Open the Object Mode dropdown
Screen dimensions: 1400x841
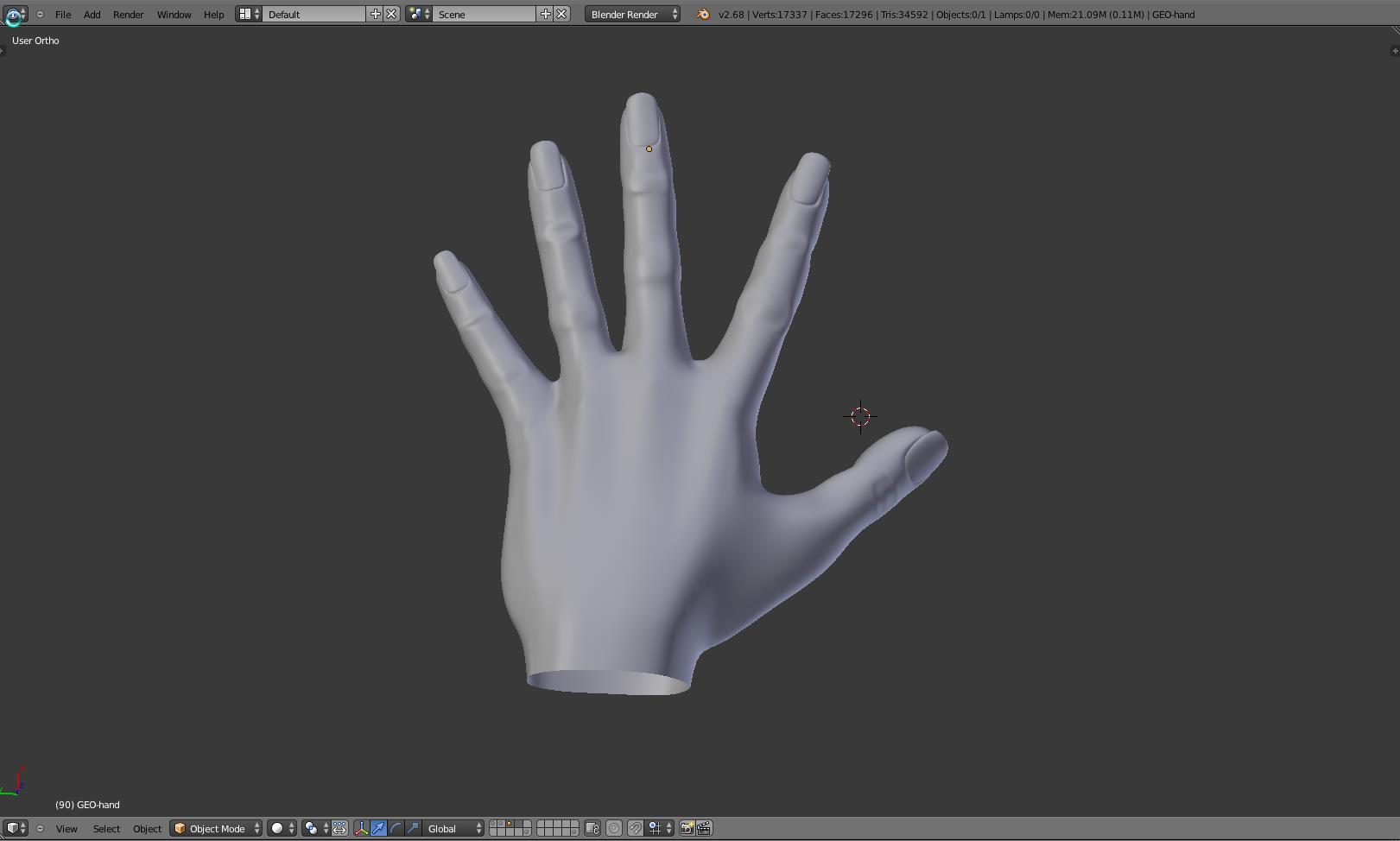(x=216, y=829)
